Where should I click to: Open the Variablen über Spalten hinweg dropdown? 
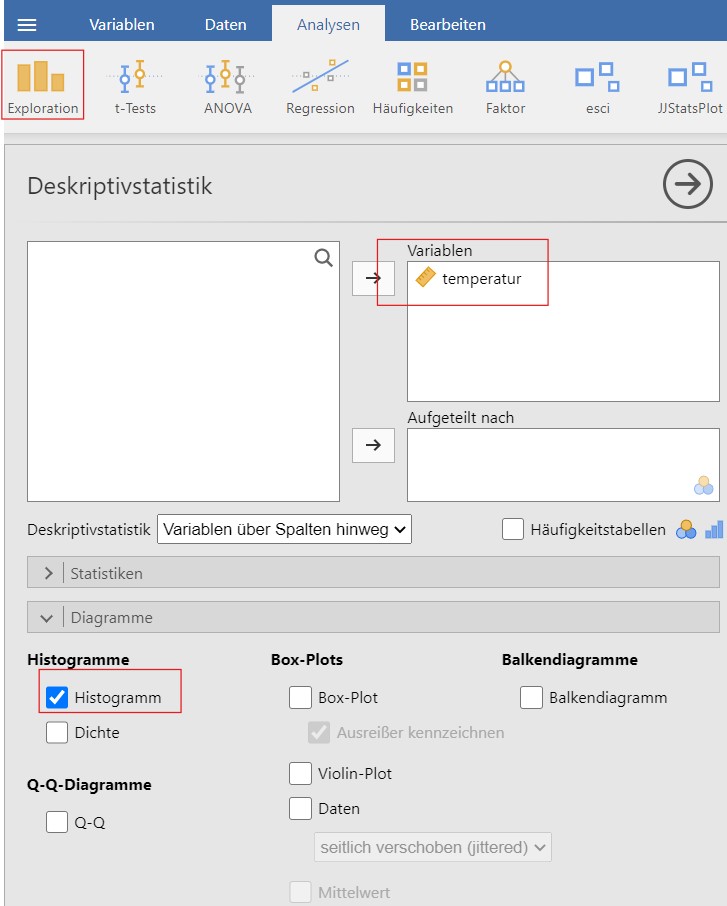click(x=284, y=529)
